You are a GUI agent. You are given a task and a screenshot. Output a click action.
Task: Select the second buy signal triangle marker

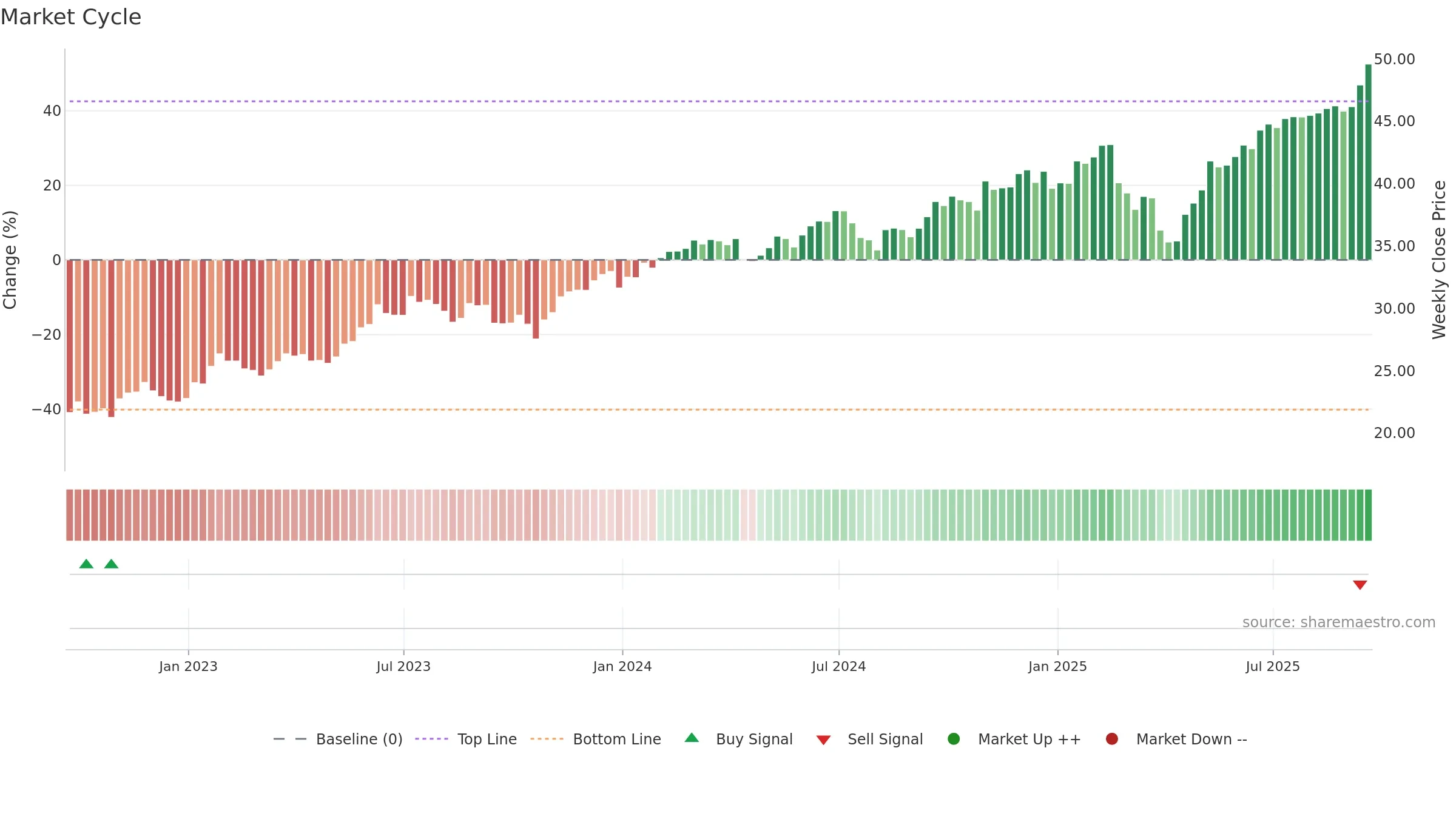click(x=111, y=564)
